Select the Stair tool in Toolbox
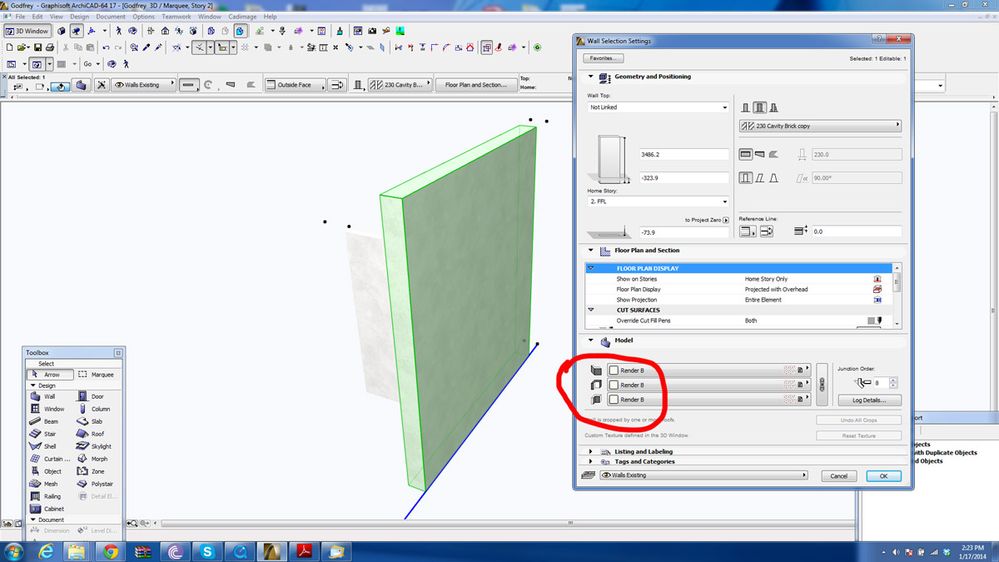The height and width of the screenshot is (562, 999). point(49,434)
